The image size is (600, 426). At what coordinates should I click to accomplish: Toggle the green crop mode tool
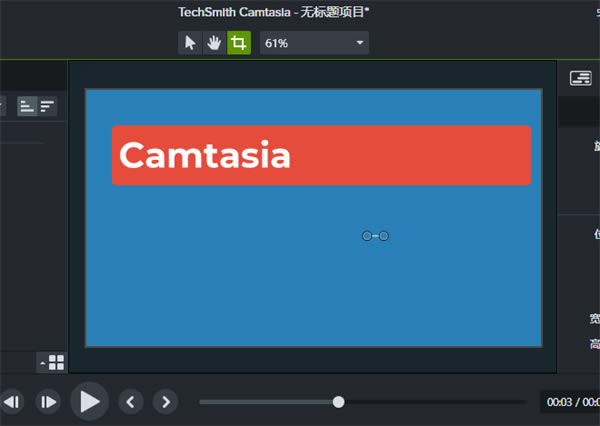coord(239,43)
